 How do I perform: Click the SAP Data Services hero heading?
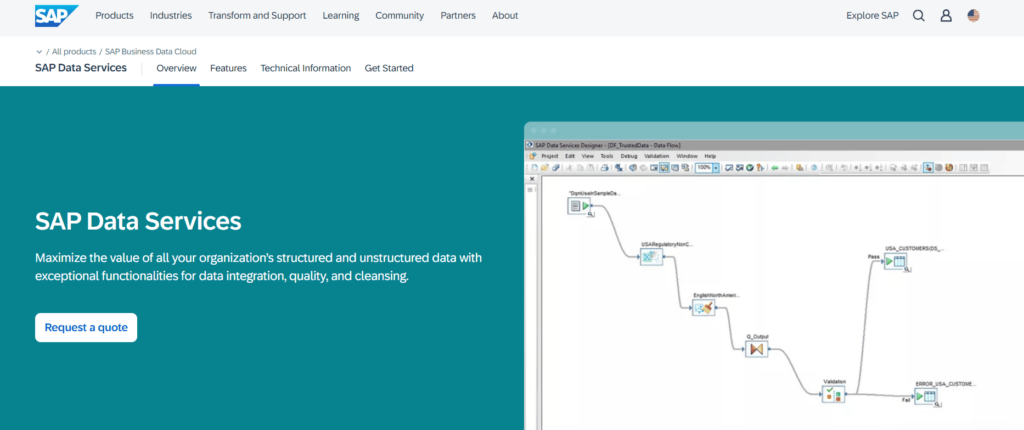pos(138,222)
